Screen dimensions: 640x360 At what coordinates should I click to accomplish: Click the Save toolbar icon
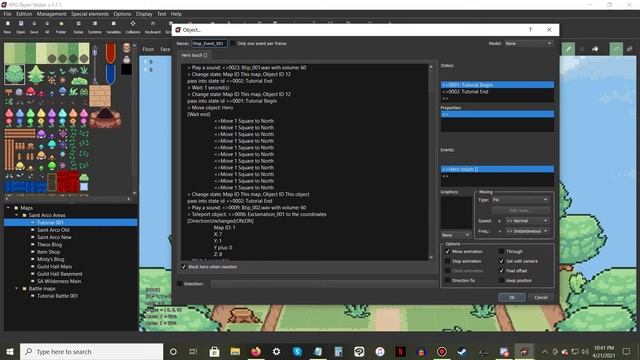tap(34, 27)
